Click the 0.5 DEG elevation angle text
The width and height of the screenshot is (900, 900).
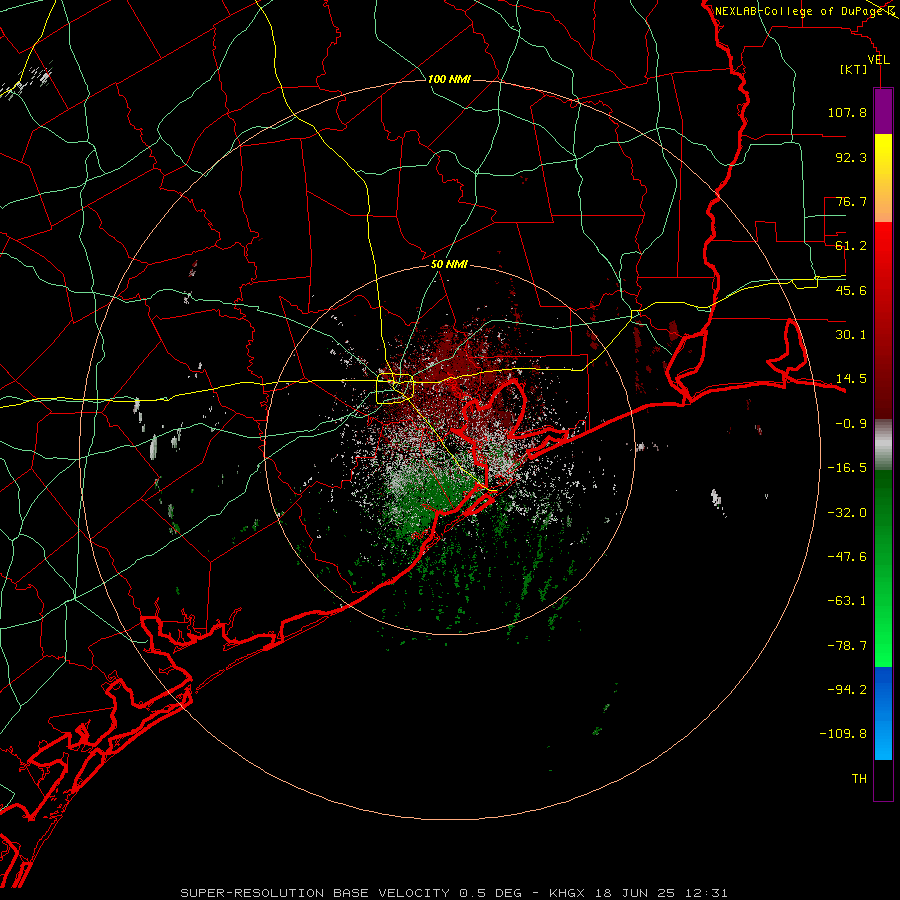(x=490, y=893)
